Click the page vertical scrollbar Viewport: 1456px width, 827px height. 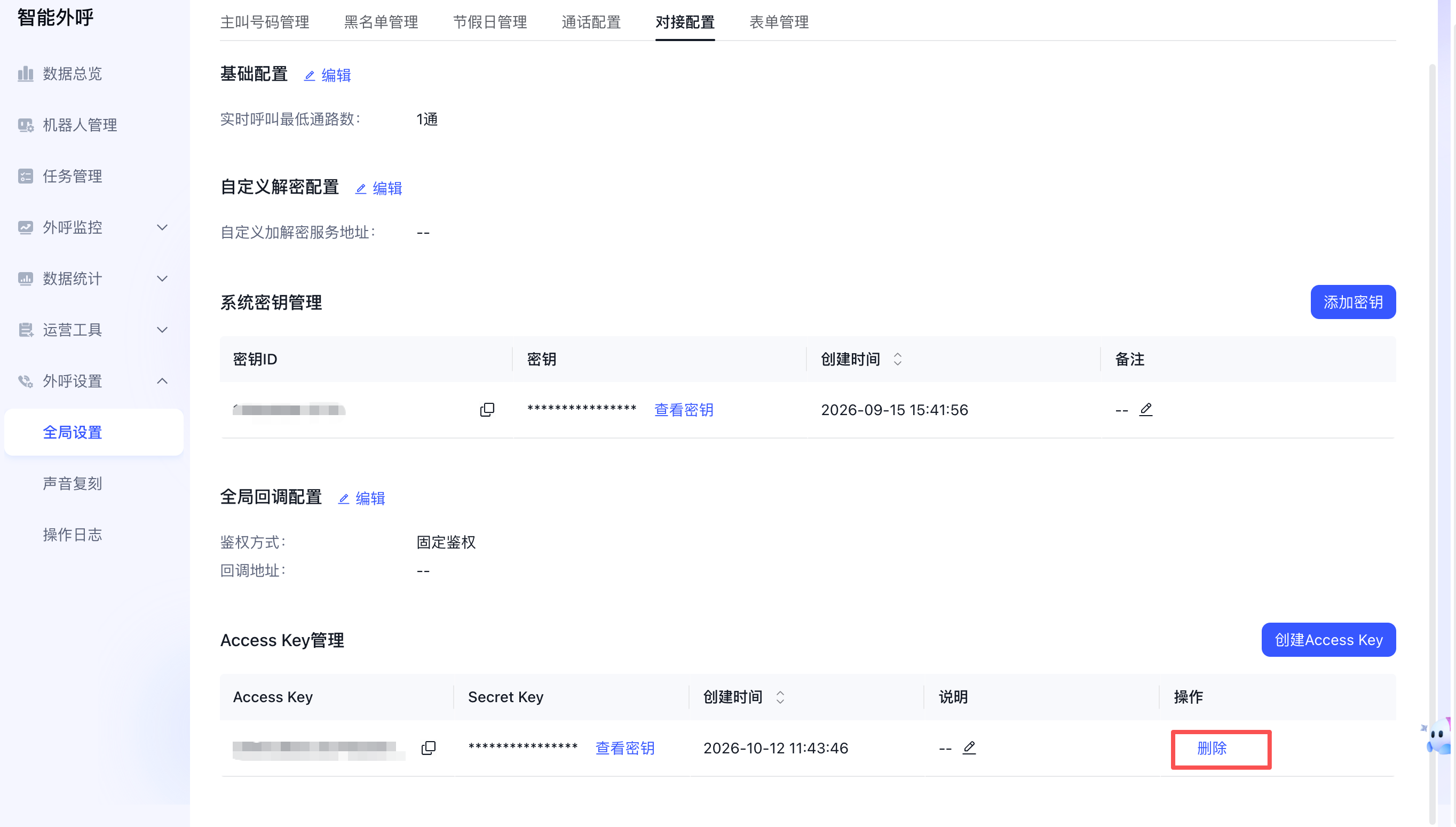[1432, 443]
